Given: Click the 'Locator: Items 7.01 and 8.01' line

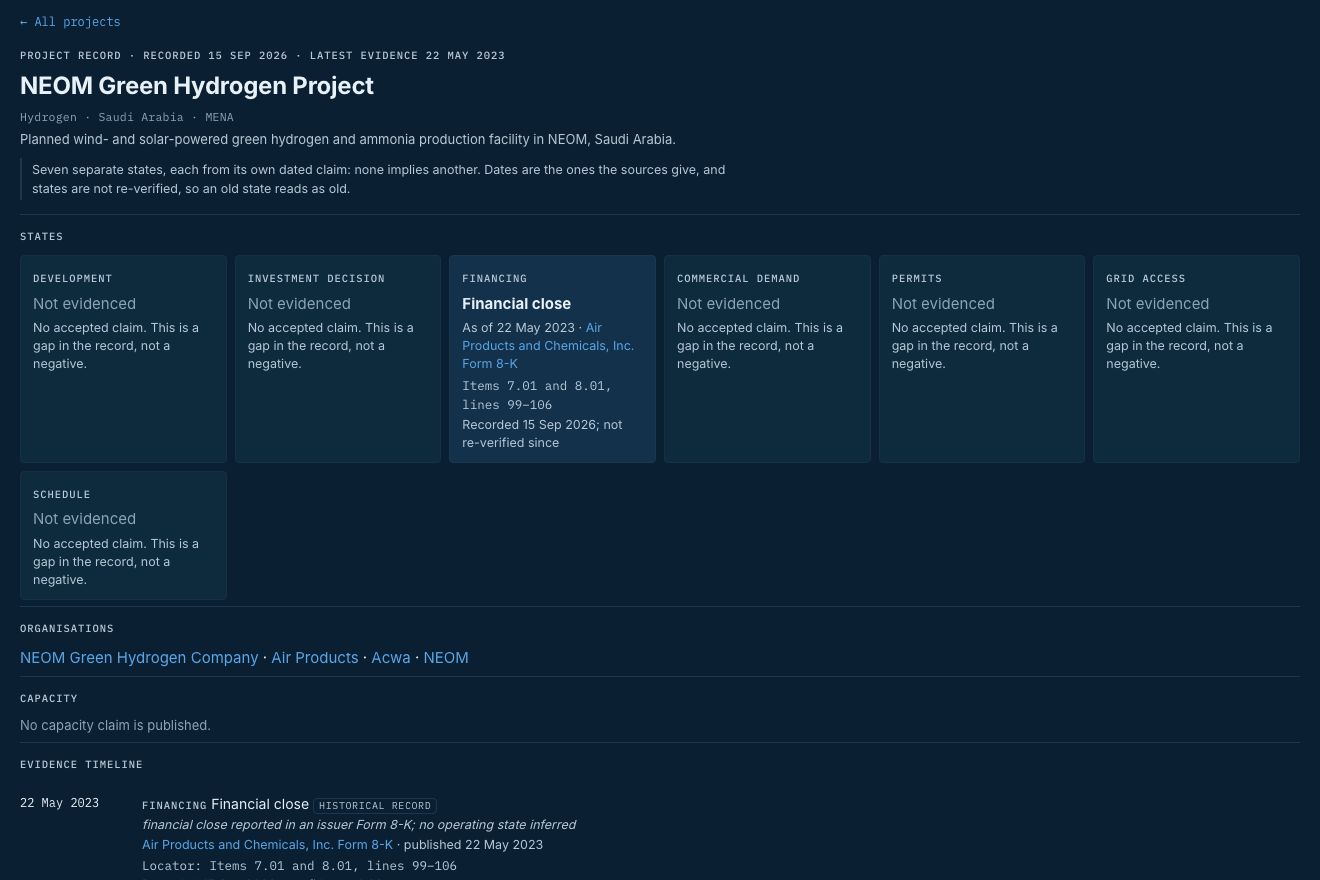Looking at the screenshot, I should (299, 866).
